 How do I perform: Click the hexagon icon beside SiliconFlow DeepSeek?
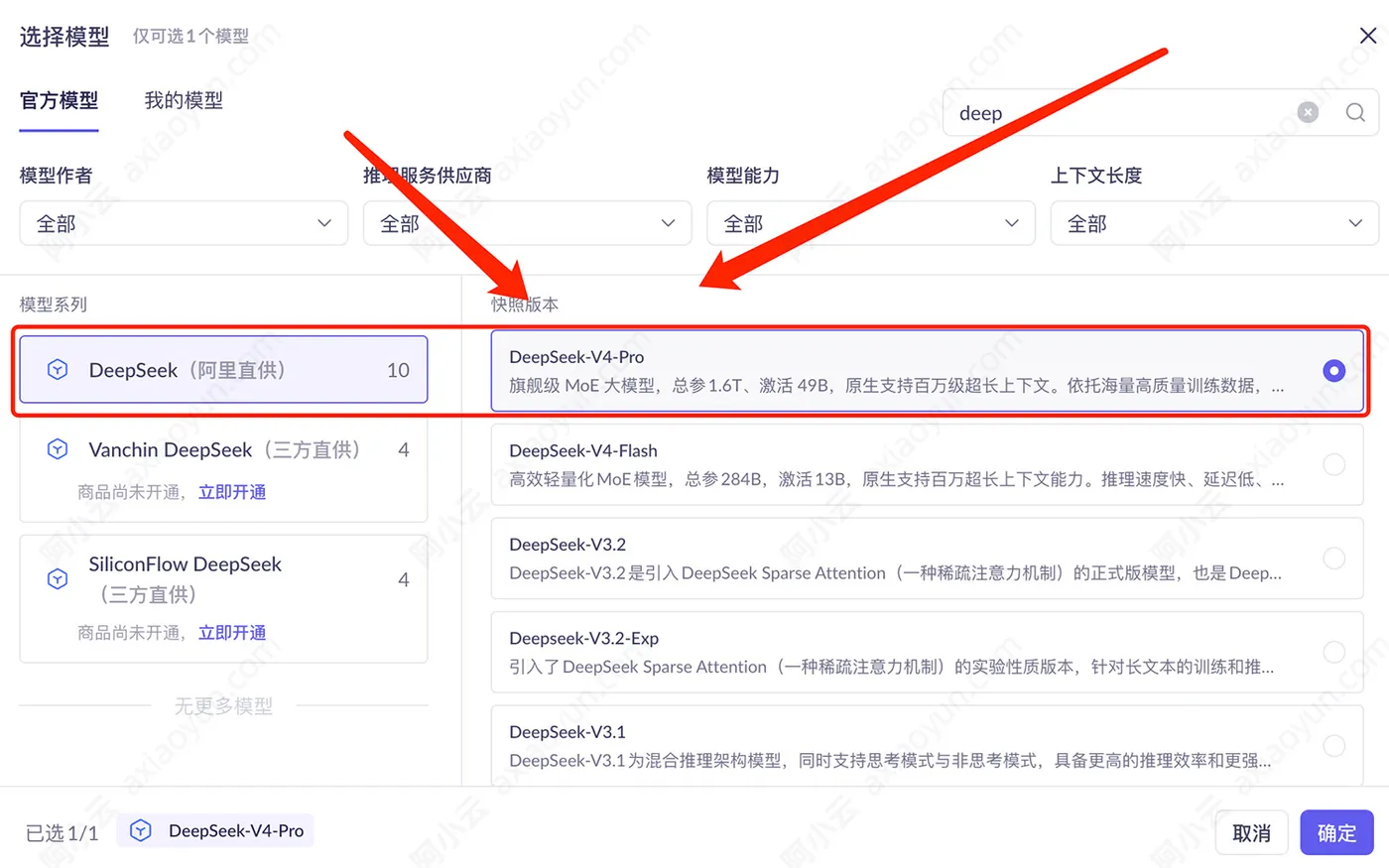pyautogui.click(x=58, y=578)
